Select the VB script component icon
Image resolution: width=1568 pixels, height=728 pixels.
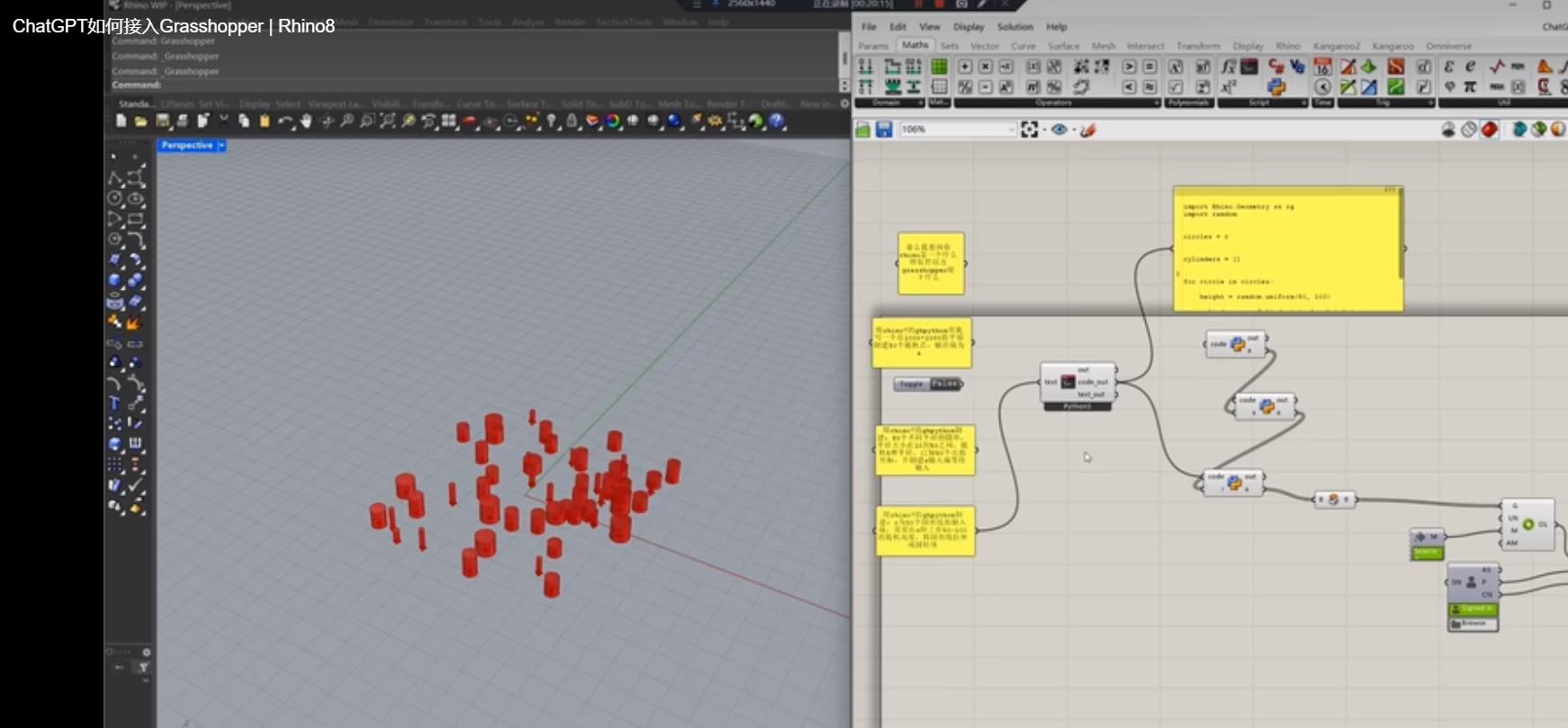click(x=1296, y=67)
